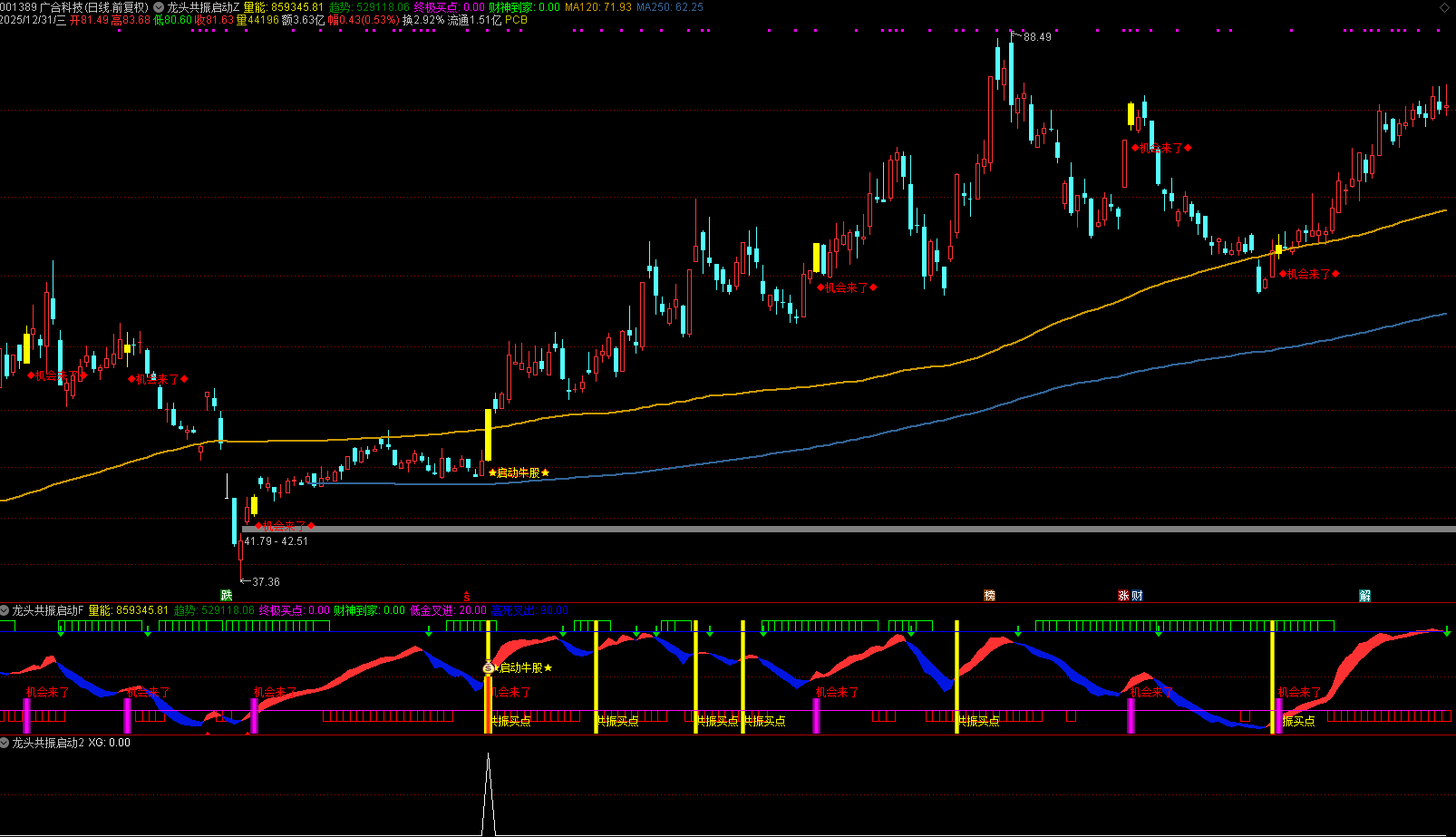Click the 龙头共振启动2 indicator name
Viewport: 1456px width, 837px height.
48,743
